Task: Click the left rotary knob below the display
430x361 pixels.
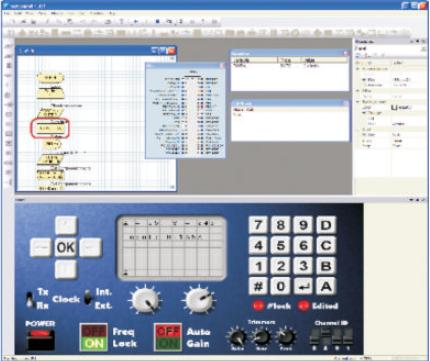Action: point(144,300)
